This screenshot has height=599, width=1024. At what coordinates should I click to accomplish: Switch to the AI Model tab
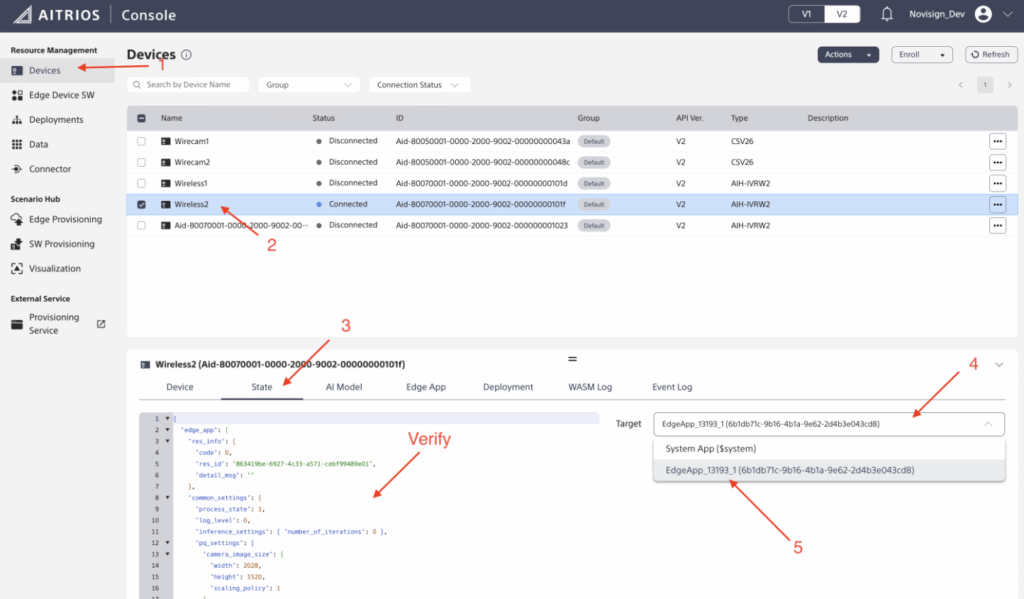343,387
